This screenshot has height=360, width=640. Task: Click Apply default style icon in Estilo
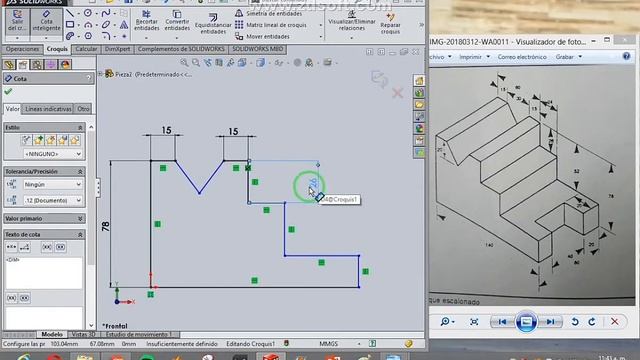pyautogui.click(x=26, y=140)
